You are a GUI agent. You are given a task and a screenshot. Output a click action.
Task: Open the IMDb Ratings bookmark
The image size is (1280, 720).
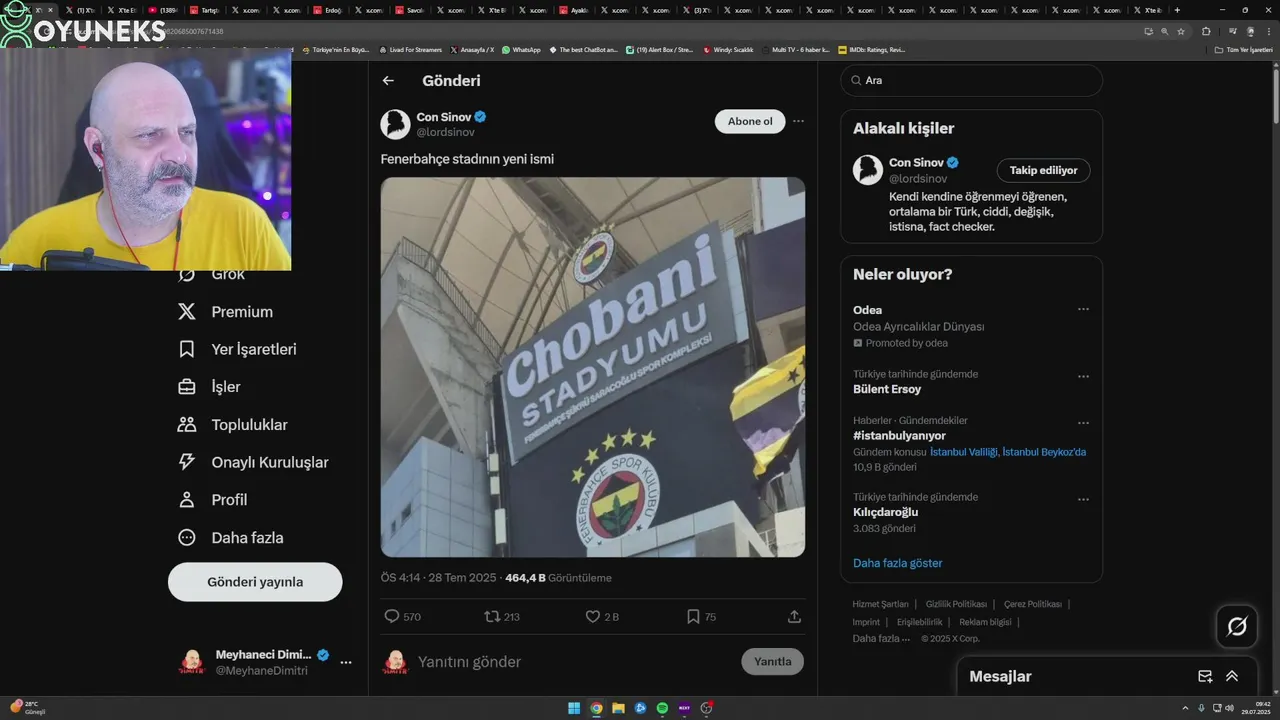[871, 49]
